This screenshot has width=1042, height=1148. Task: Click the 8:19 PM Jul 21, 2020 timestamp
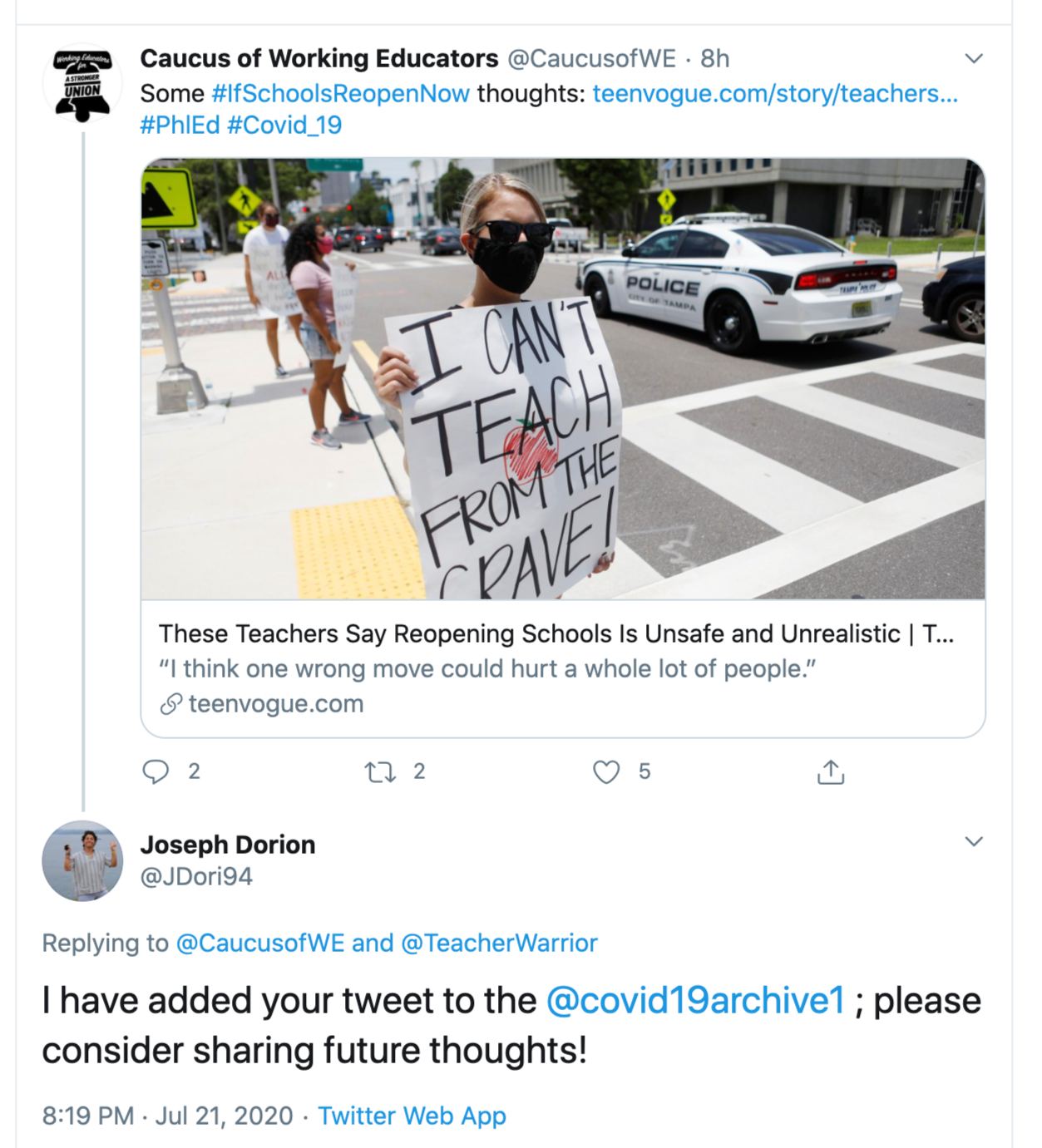[167, 1116]
